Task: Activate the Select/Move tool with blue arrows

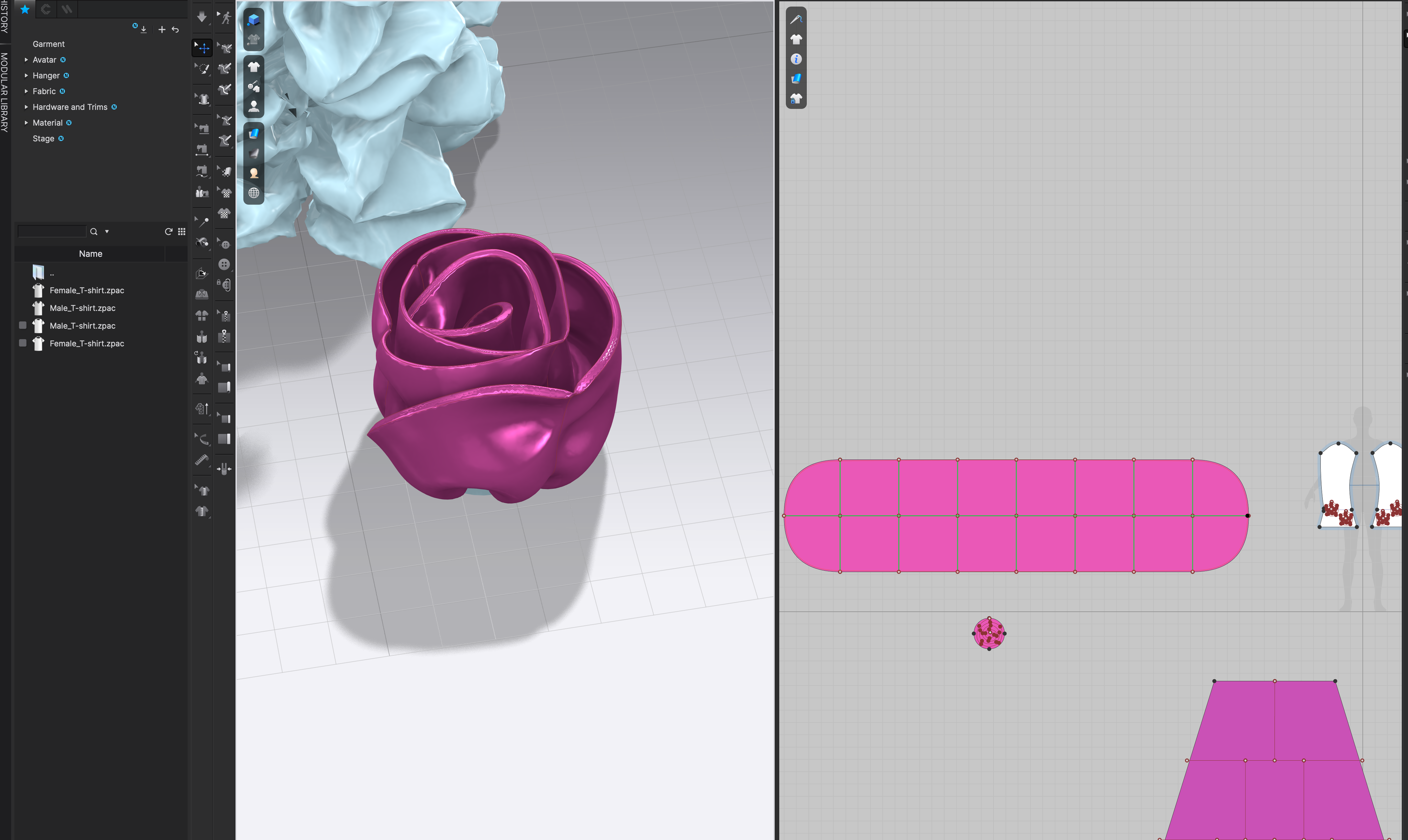Action: tap(203, 48)
